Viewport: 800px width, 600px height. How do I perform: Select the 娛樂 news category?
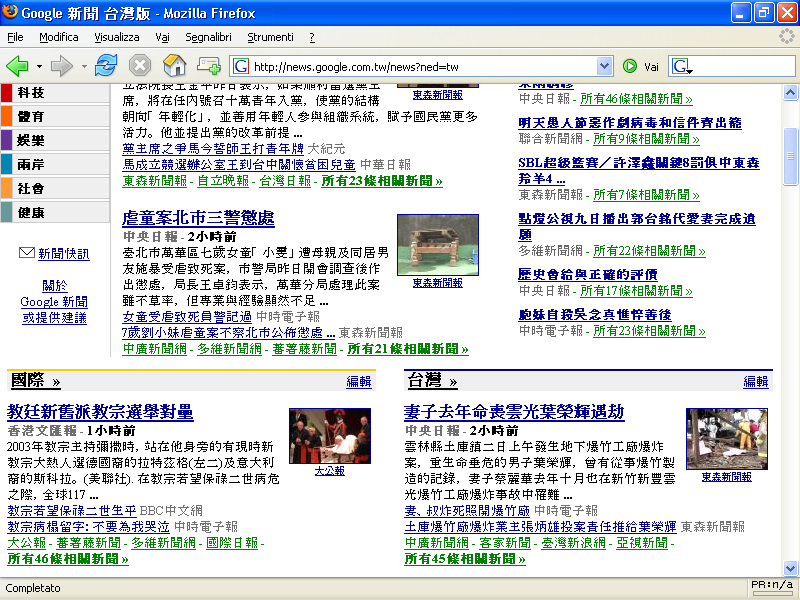(x=55, y=140)
